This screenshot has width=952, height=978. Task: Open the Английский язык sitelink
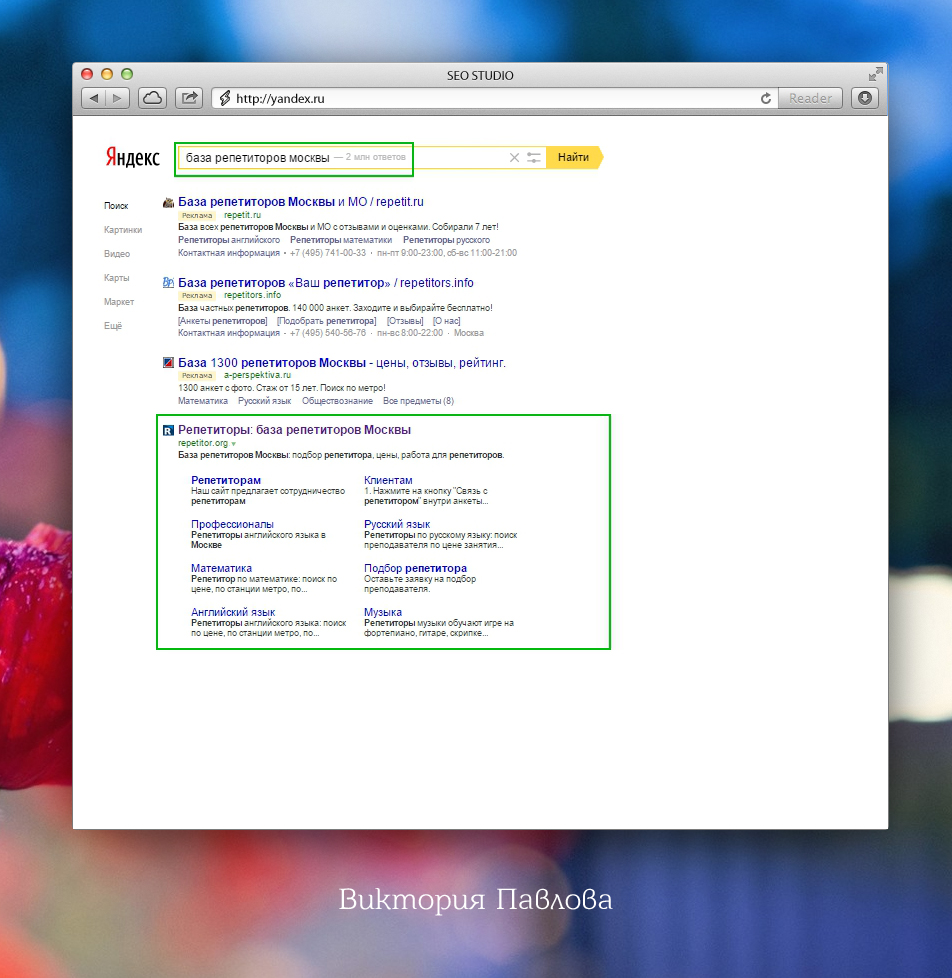233,612
